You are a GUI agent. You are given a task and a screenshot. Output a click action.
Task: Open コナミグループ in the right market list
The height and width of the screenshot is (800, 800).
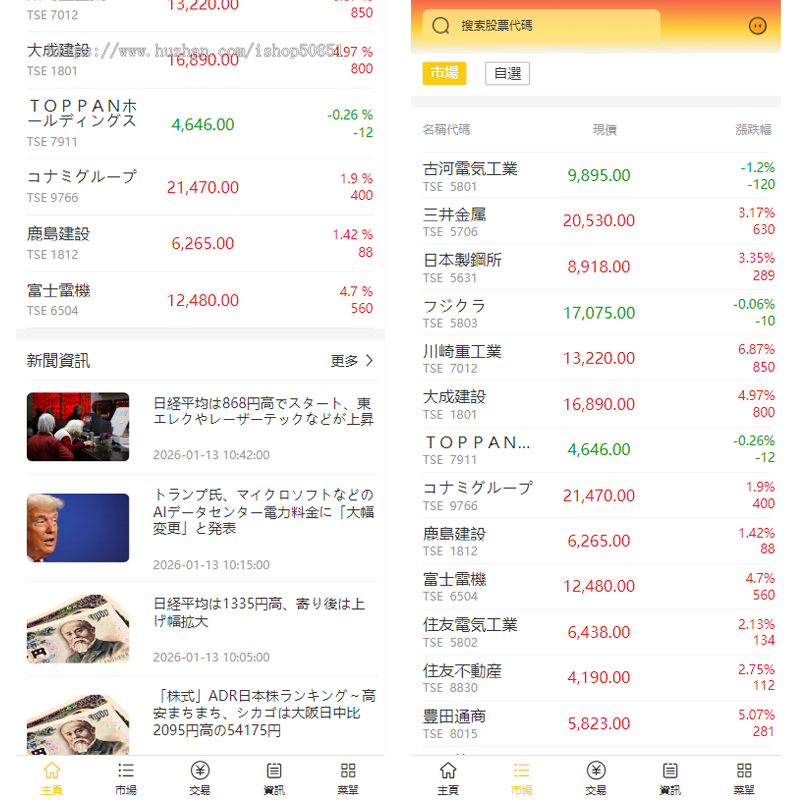pyautogui.click(x=596, y=495)
